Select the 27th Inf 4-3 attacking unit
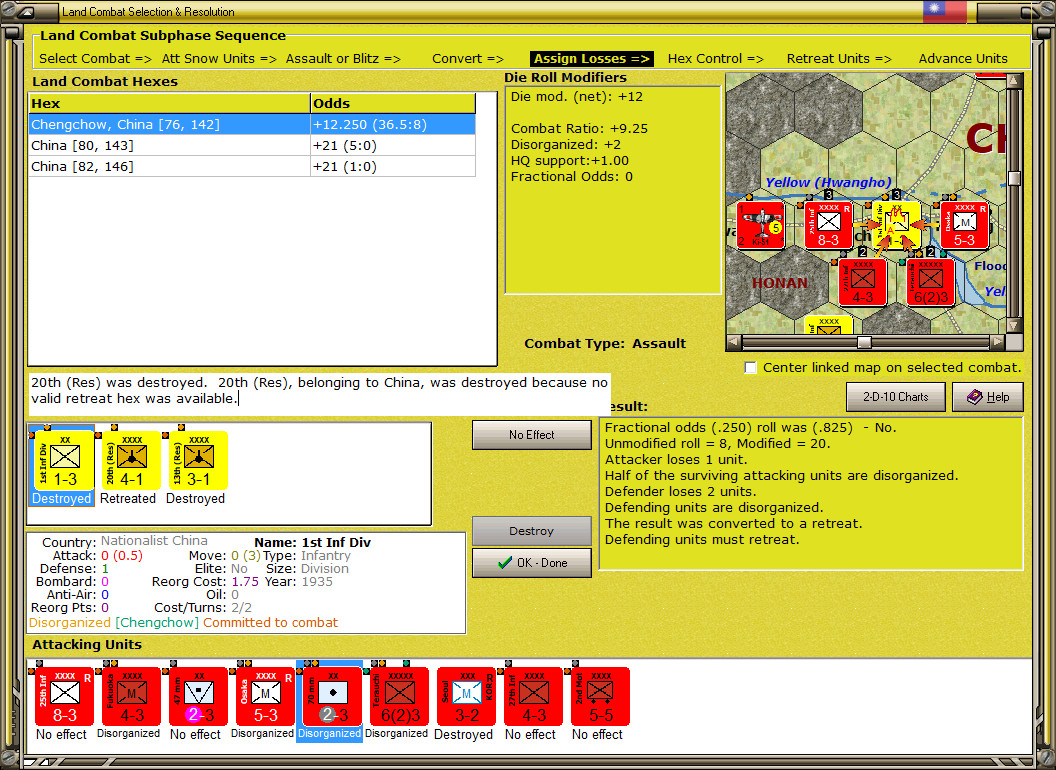This screenshot has height=770, width=1056. [533, 697]
